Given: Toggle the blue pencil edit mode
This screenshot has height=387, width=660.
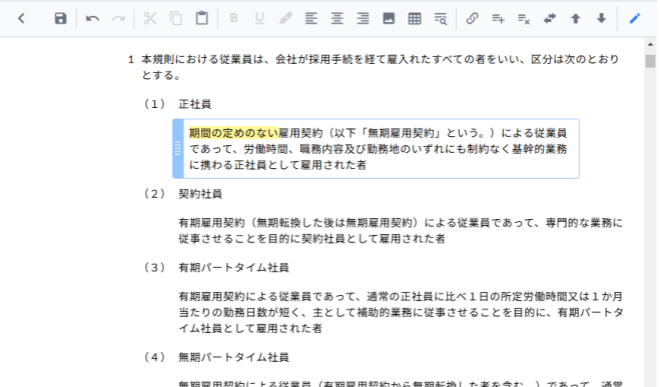Looking at the screenshot, I should pos(635,19).
